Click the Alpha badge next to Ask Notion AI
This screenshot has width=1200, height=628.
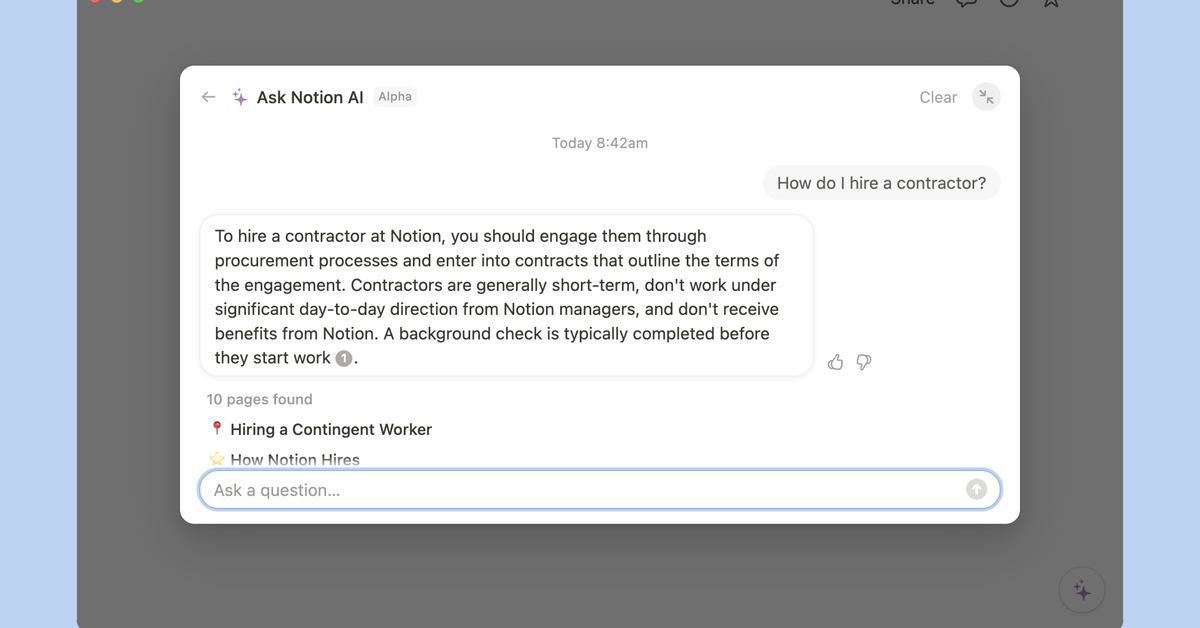click(x=395, y=96)
